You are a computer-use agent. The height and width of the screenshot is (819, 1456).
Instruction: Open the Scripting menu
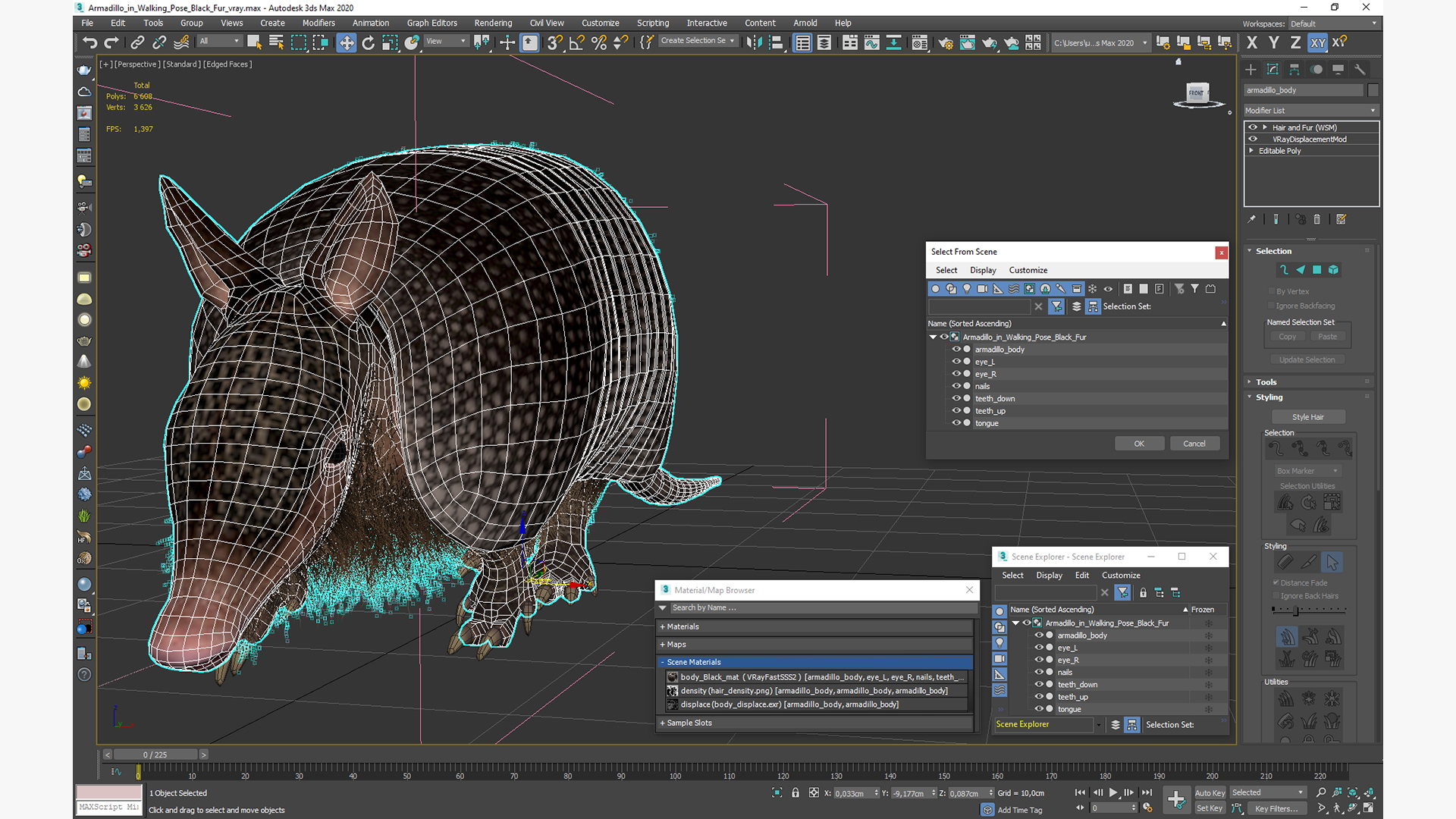pyautogui.click(x=653, y=24)
